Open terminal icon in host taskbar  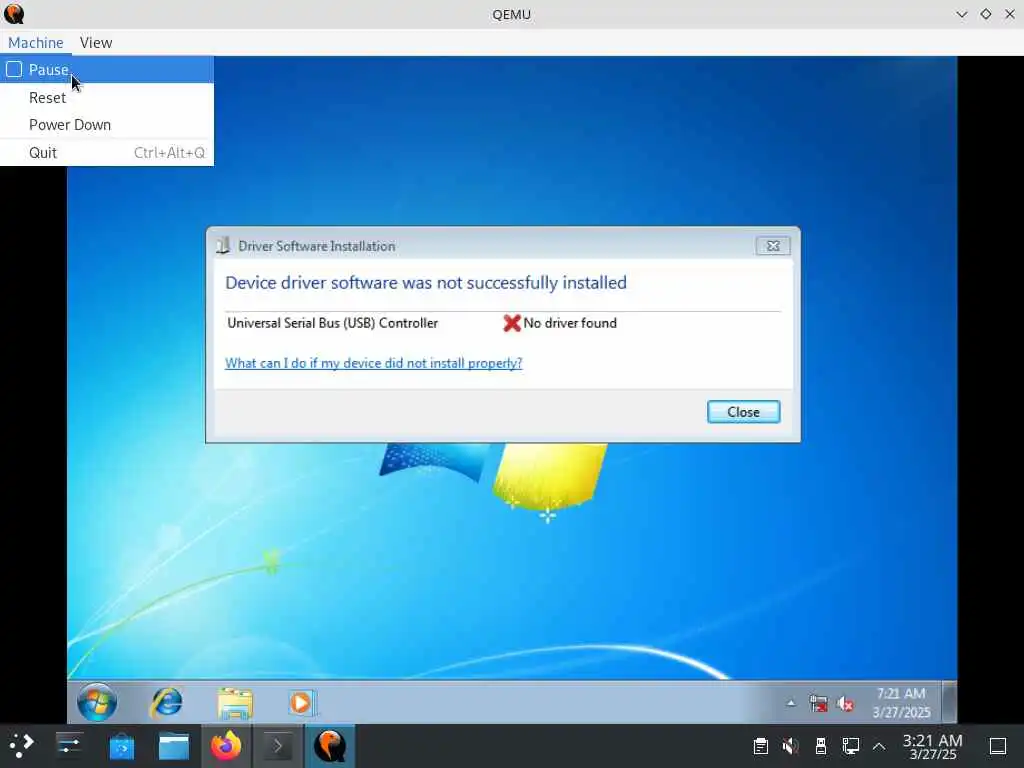click(278, 746)
